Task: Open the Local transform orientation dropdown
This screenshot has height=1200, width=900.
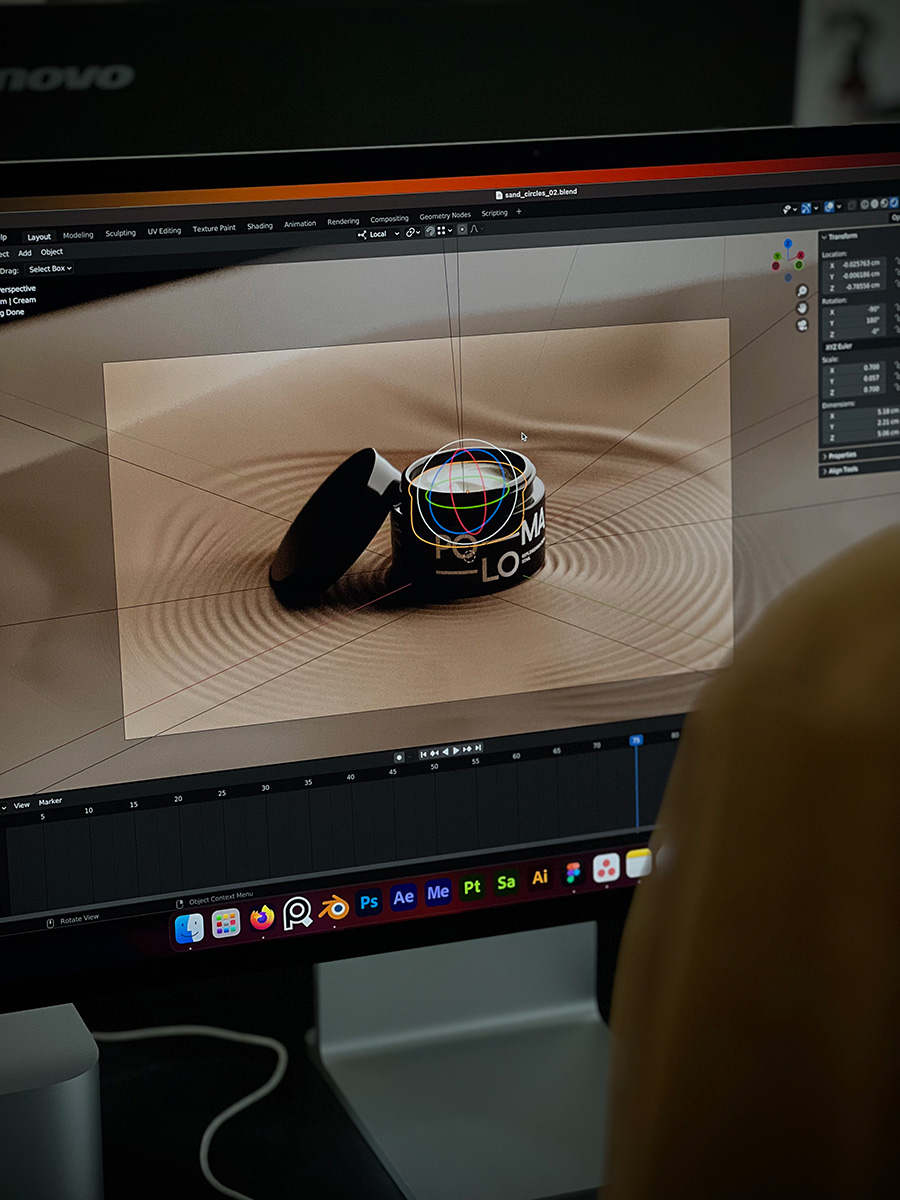Action: (378, 233)
